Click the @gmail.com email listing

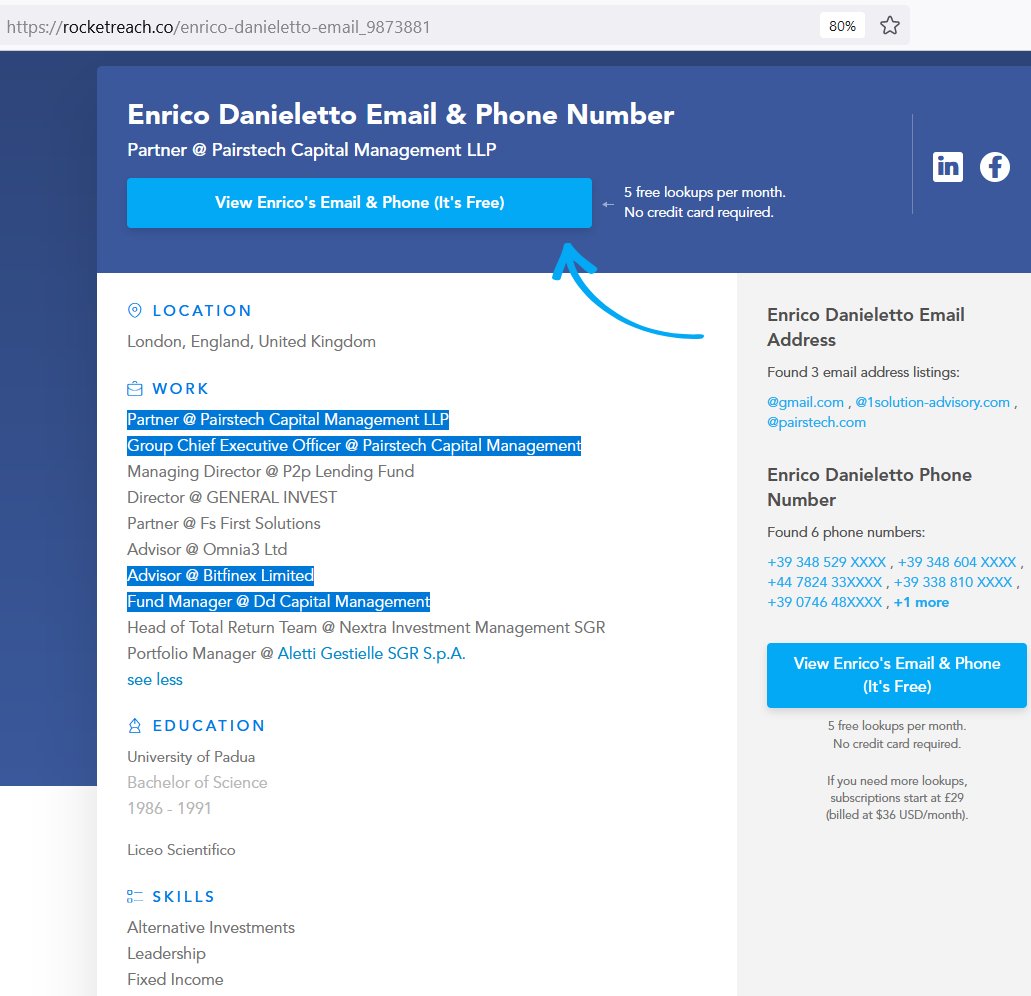pos(805,402)
